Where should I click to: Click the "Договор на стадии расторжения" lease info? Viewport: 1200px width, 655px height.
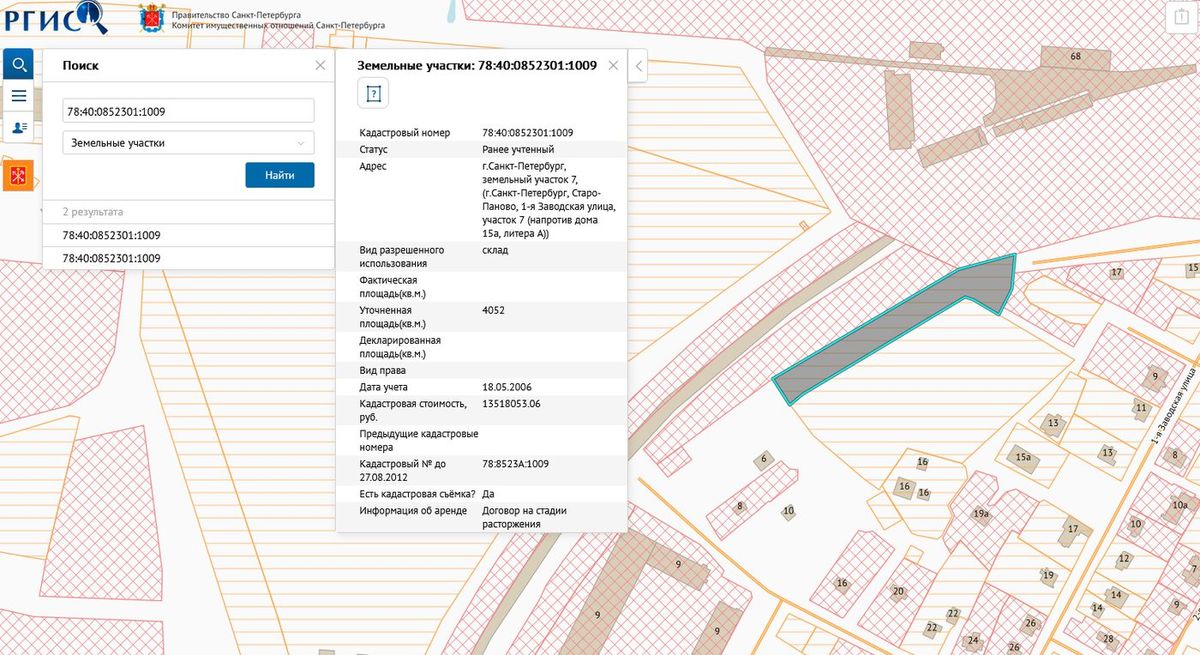524,517
